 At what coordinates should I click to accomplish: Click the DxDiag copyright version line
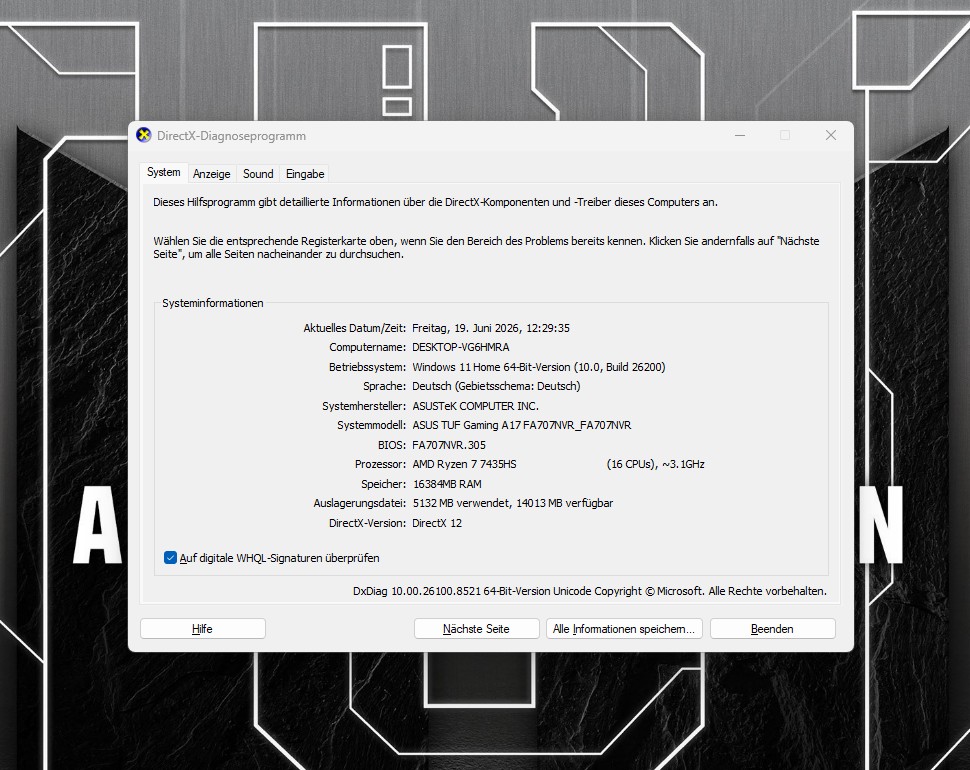[590, 591]
